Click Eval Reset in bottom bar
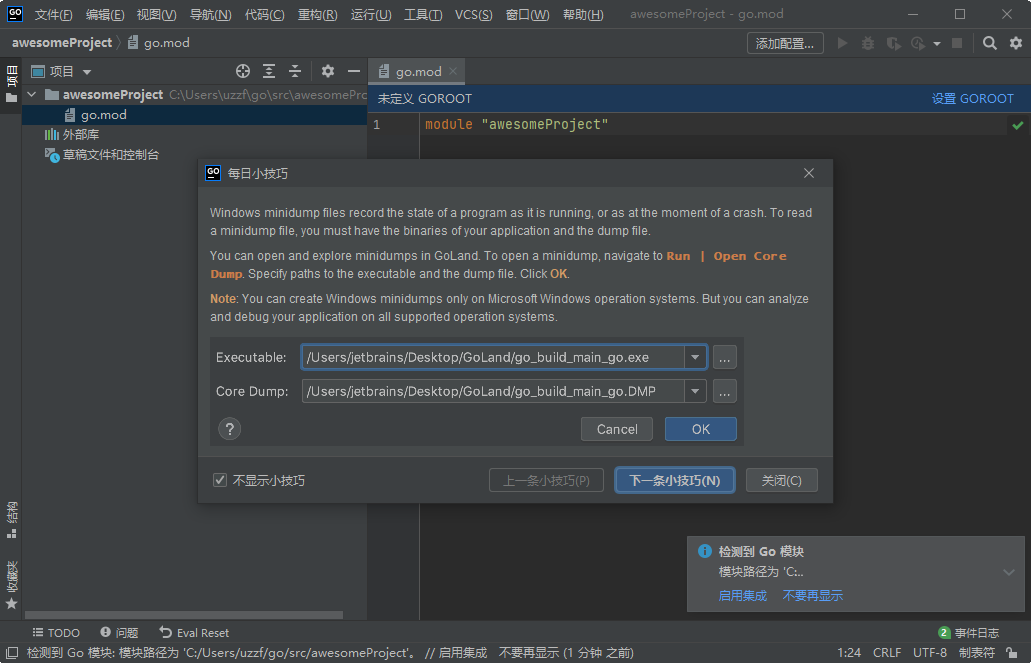Image resolution: width=1031 pixels, height=663 pixels. pyautogui.click(x=195, y=633)
